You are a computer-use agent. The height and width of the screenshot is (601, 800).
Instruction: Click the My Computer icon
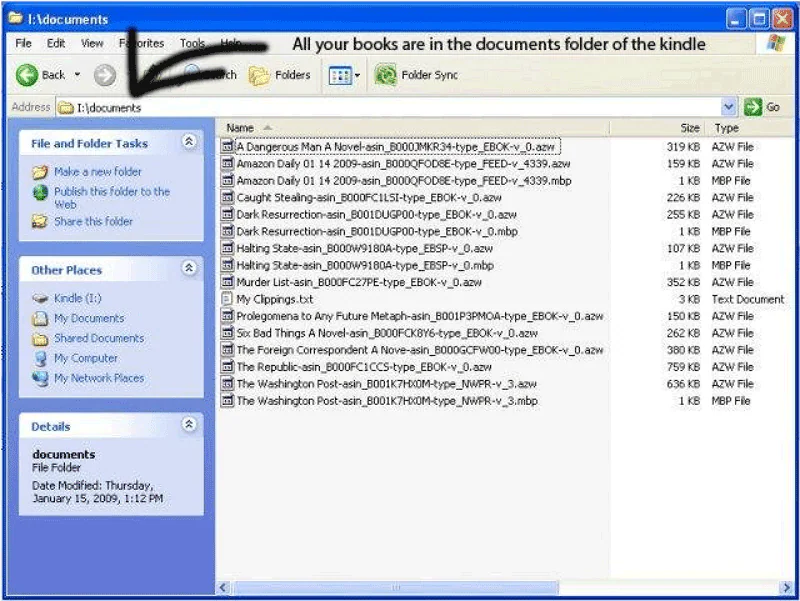[40, 359]
